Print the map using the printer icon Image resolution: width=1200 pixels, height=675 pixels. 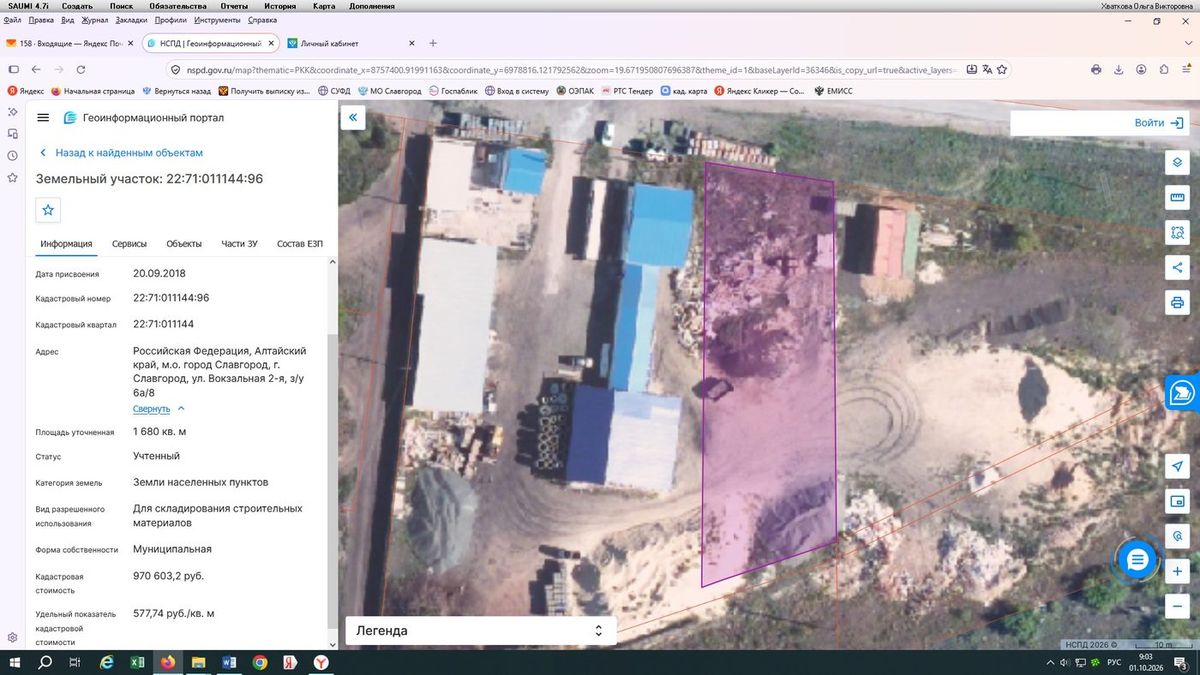point(1177,302)
